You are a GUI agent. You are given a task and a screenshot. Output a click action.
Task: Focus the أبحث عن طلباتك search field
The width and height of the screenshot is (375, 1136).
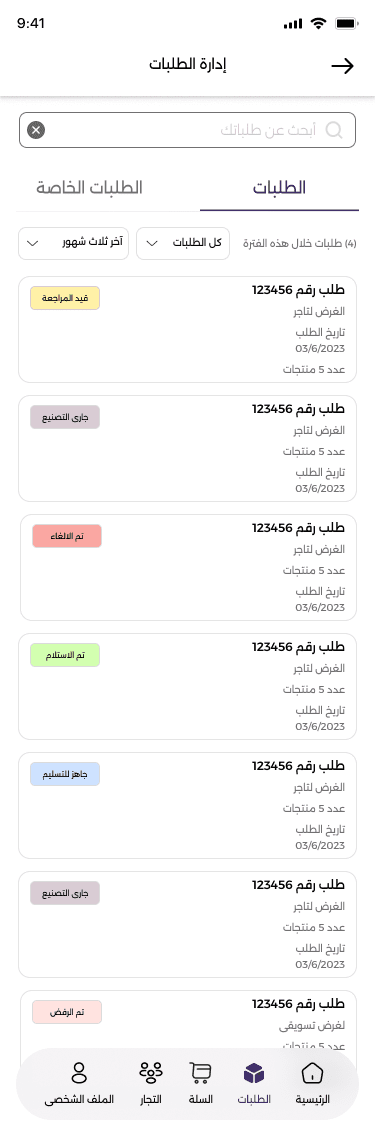click(x=188, y=130)
